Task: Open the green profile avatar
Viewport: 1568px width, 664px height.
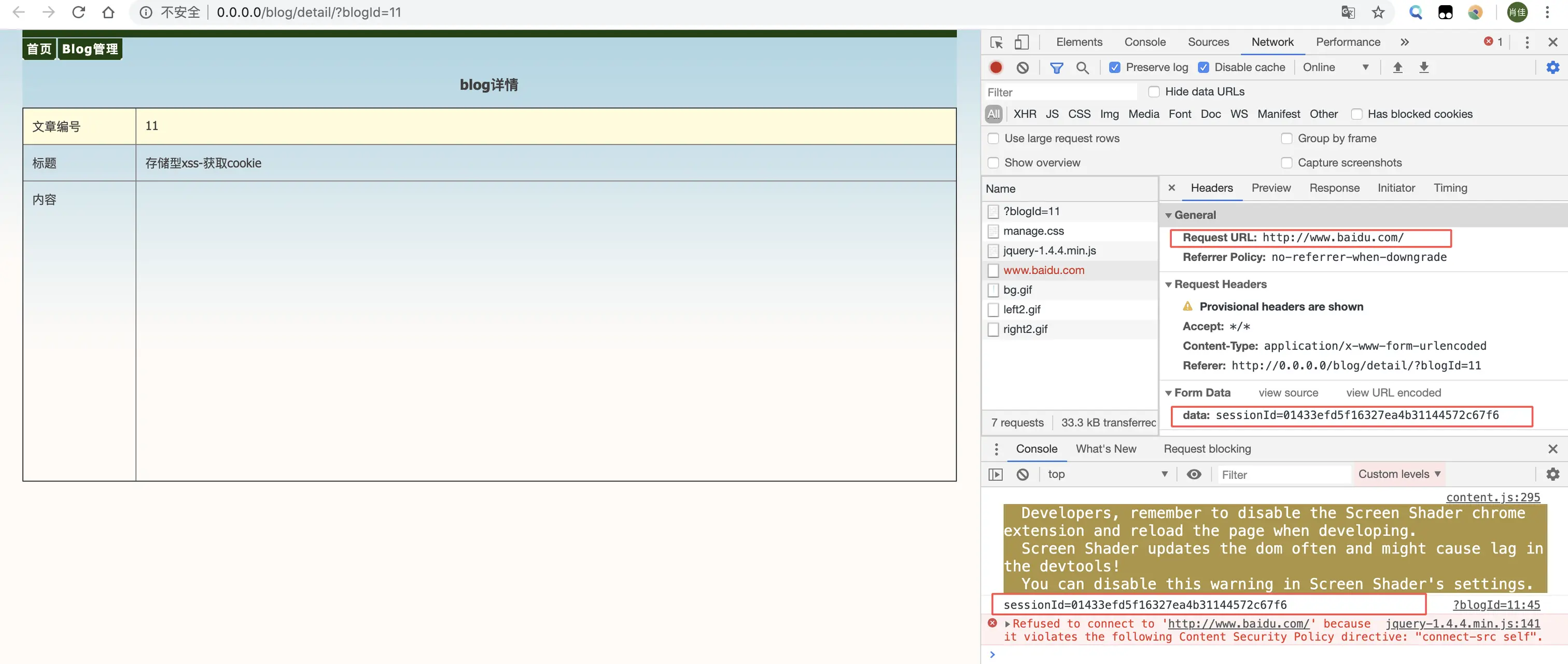Action: coord(1517,12)
